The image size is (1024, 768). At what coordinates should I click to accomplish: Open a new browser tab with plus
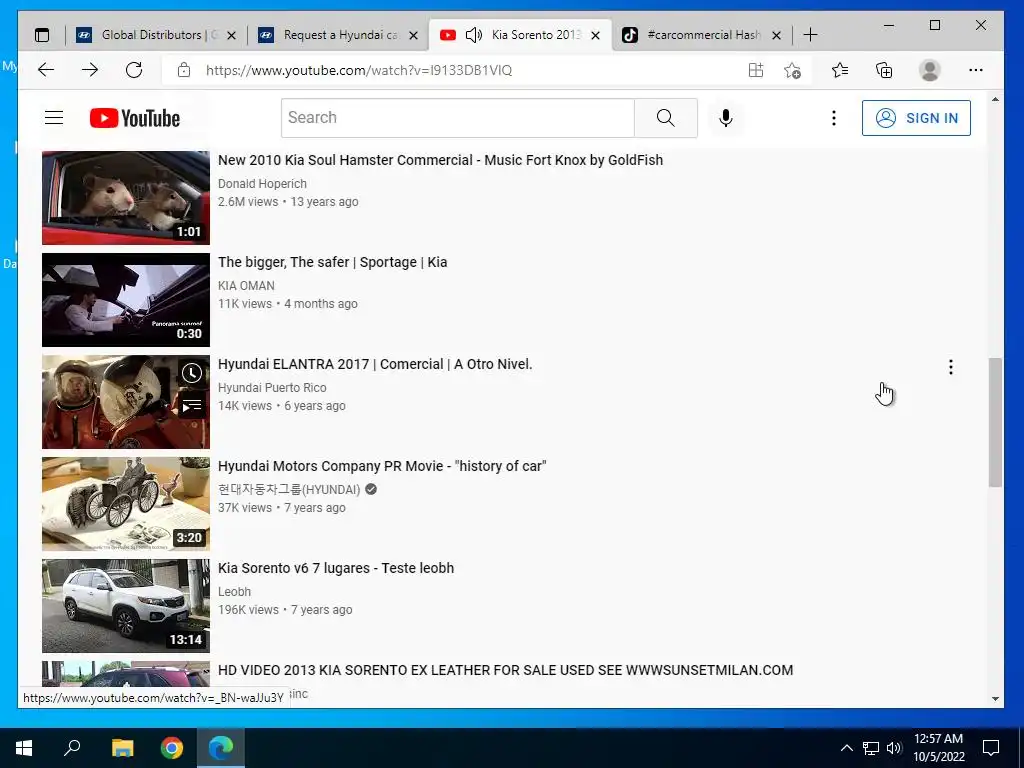click(x=810, y=35)
